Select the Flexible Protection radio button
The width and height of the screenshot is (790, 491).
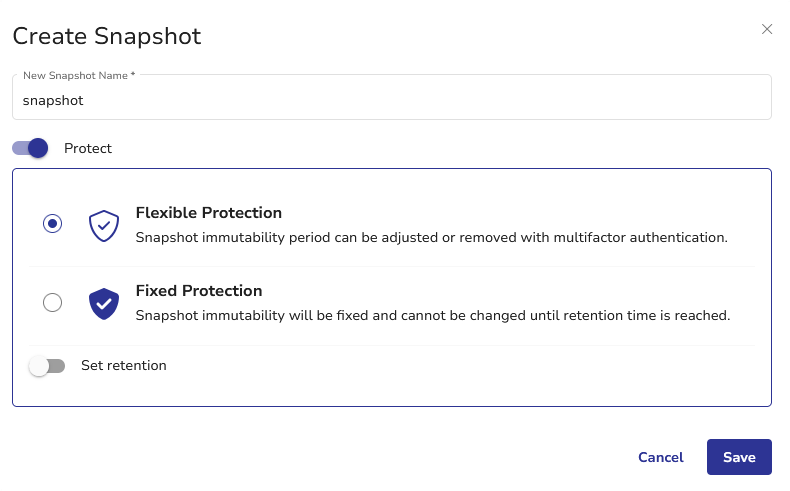[53, 224]
